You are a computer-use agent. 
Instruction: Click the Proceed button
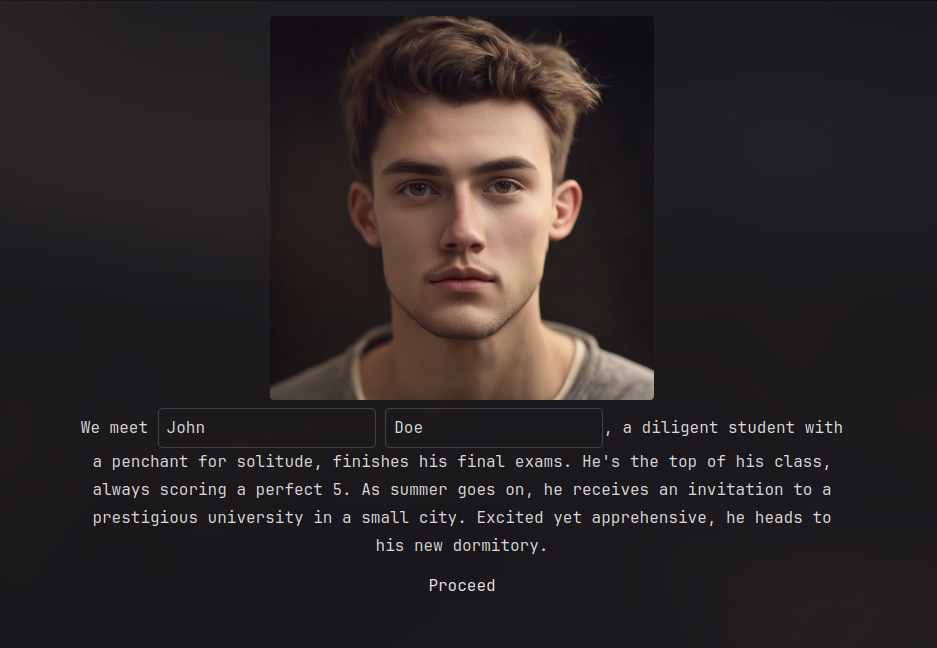pyautogui.click(x=462, y=585)
